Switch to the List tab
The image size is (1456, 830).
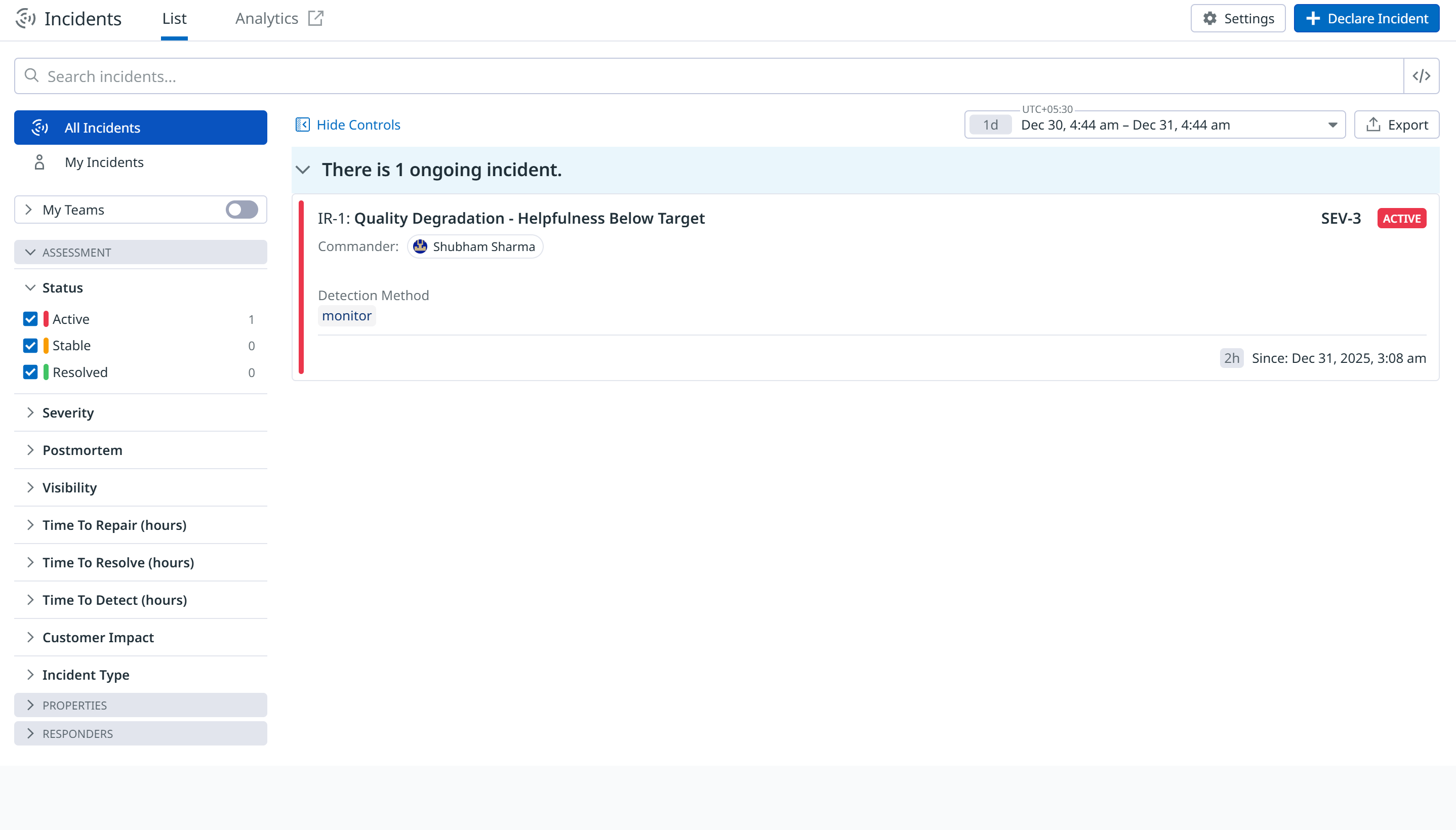click(x=174, y=19)
